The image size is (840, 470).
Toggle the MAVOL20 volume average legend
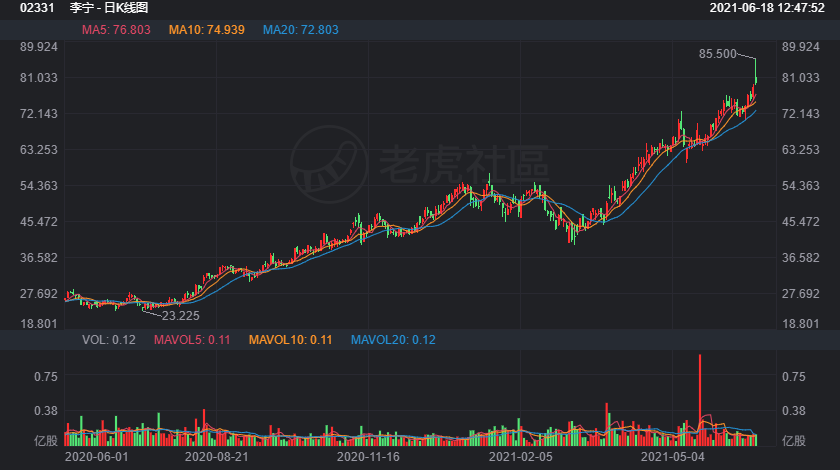point(393,340)
